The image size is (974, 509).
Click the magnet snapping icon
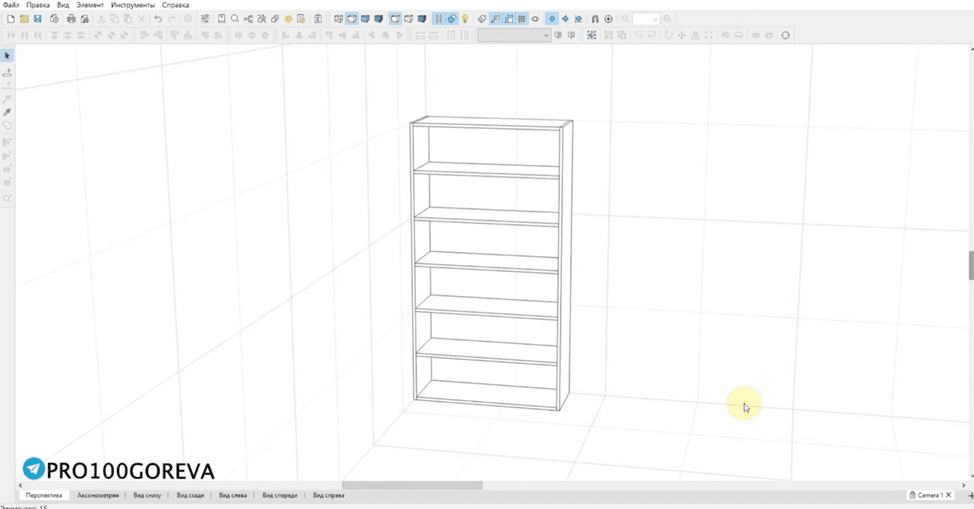point(594,19)
